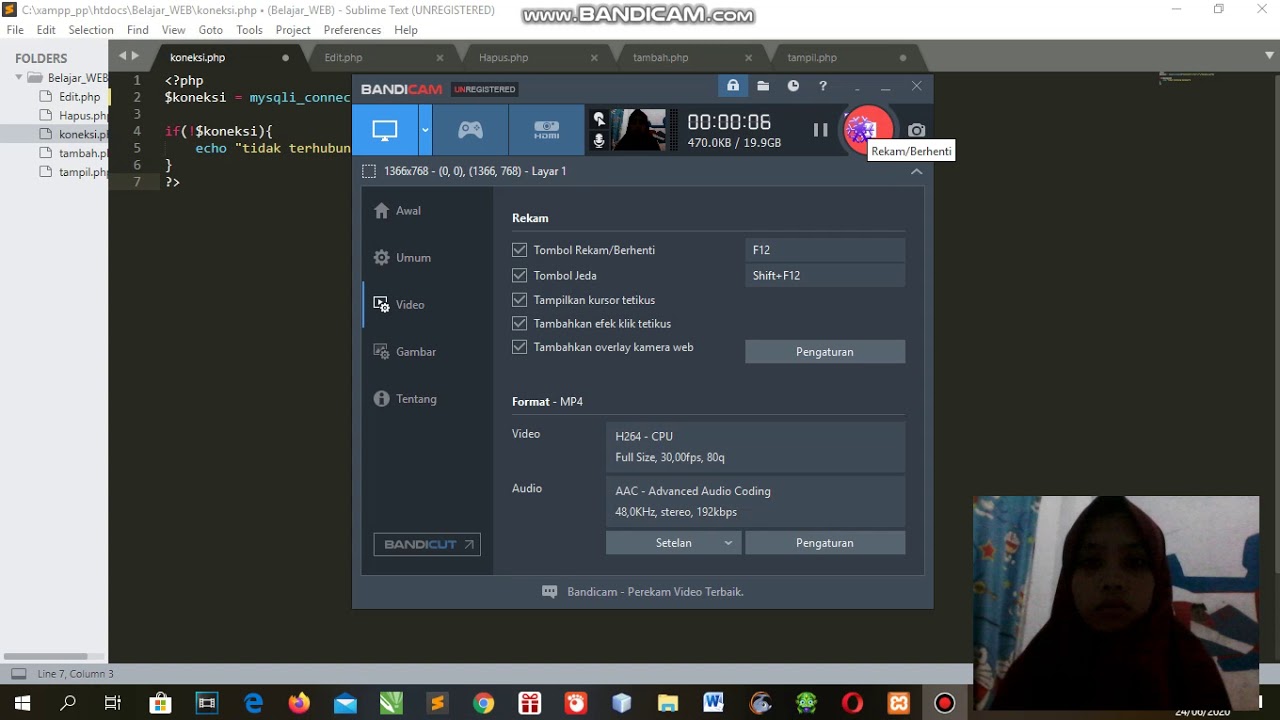Viewport: 1280px width, 720px height.
Task: Toggle Tambahkan efek klik tetikus checkbox
Action: pyautogui.click(x=519, y=323)
